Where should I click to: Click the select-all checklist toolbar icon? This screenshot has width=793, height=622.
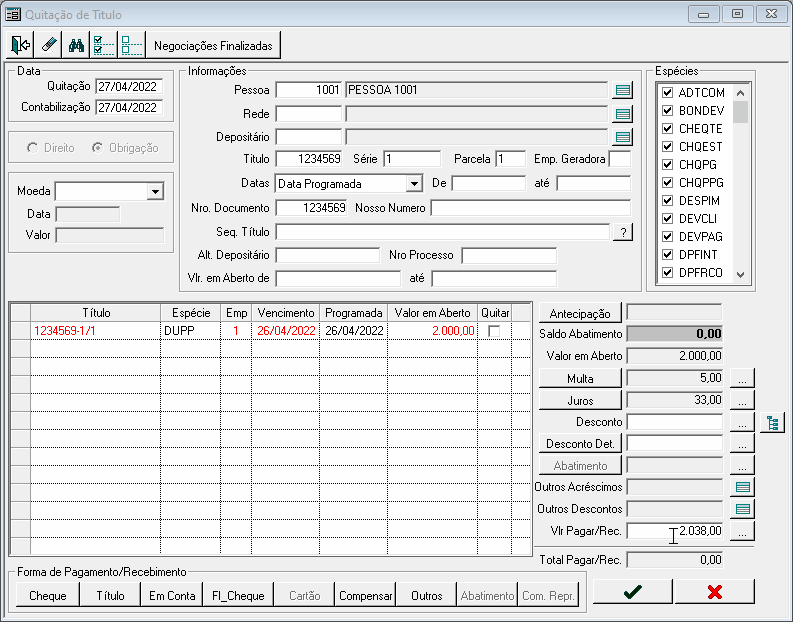(104, 45)
